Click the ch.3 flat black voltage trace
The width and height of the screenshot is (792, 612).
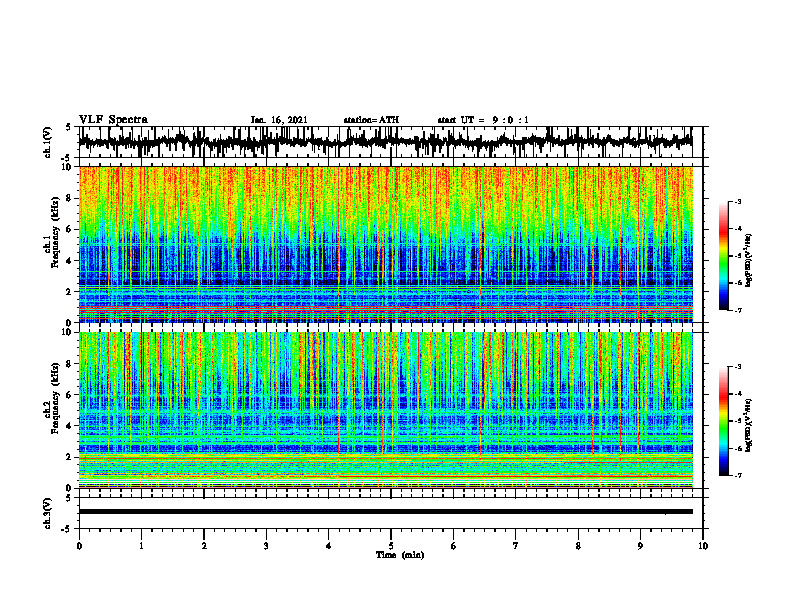click(x=385, y=512)
